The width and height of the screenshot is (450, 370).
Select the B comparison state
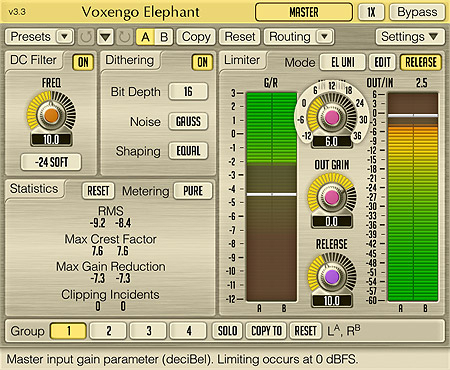tap(164, 37)
